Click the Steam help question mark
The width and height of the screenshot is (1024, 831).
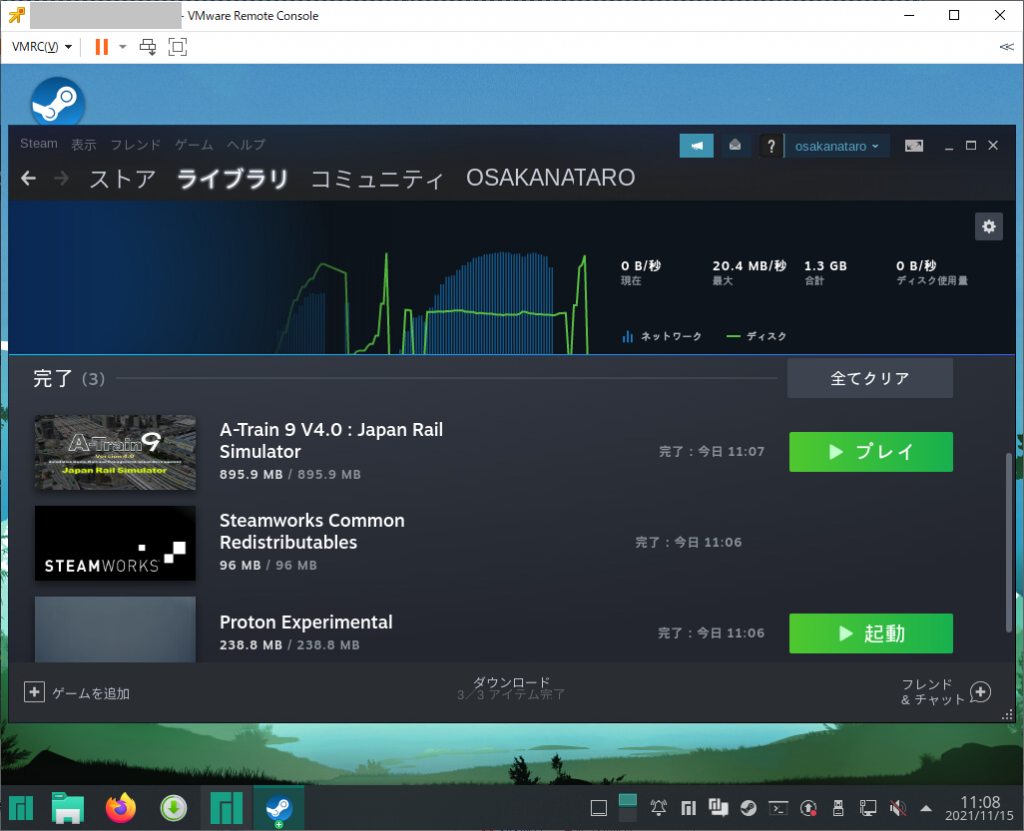point(771,146)
